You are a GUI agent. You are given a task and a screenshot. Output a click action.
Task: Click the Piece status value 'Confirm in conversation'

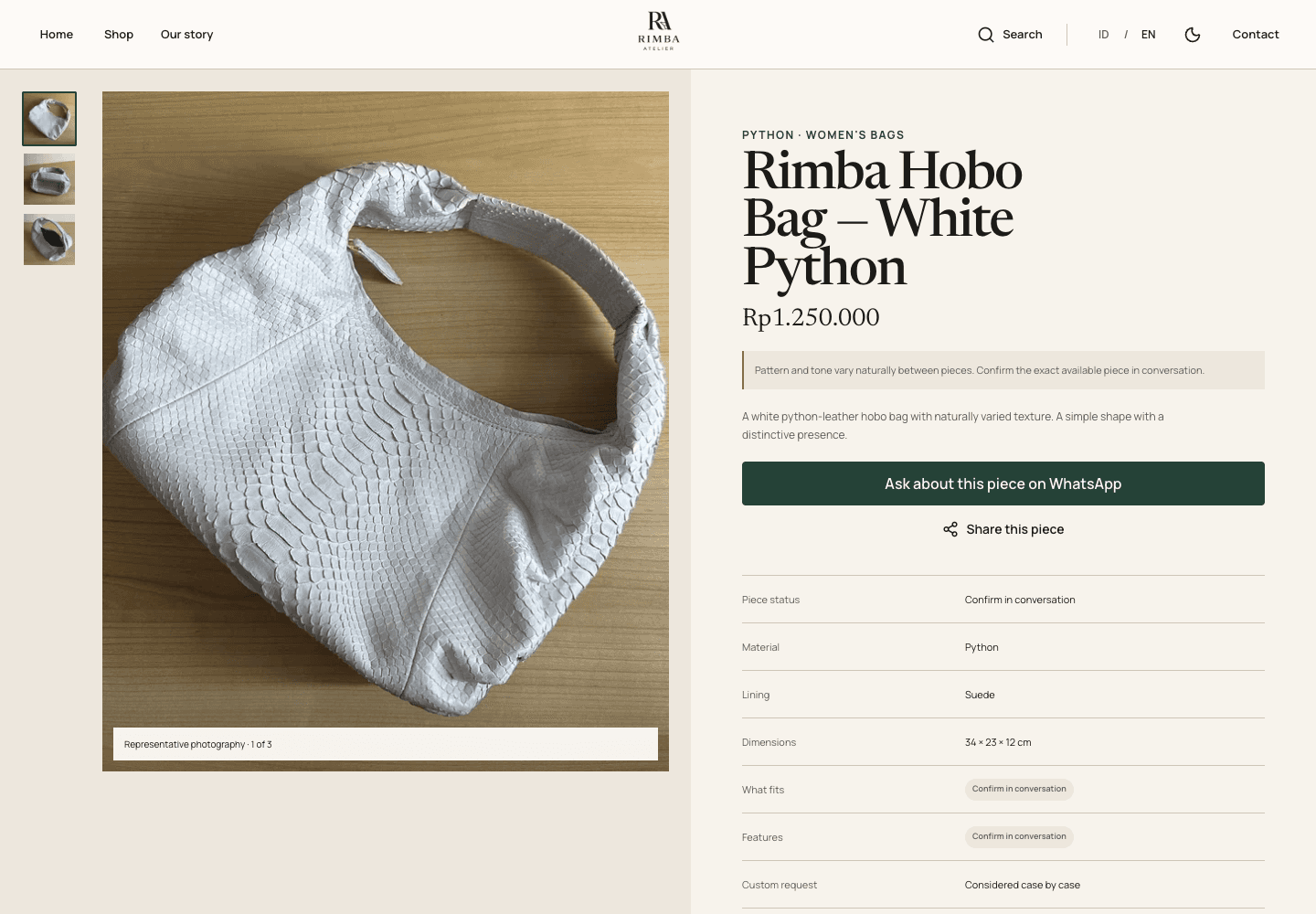coord(1020,600)
